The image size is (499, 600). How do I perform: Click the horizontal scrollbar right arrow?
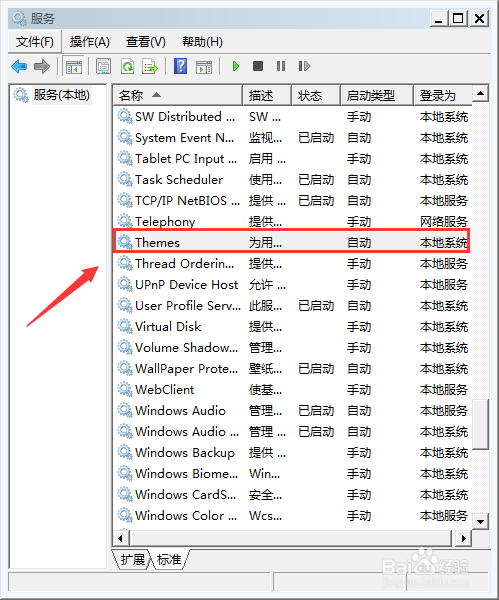pos(463,538)
